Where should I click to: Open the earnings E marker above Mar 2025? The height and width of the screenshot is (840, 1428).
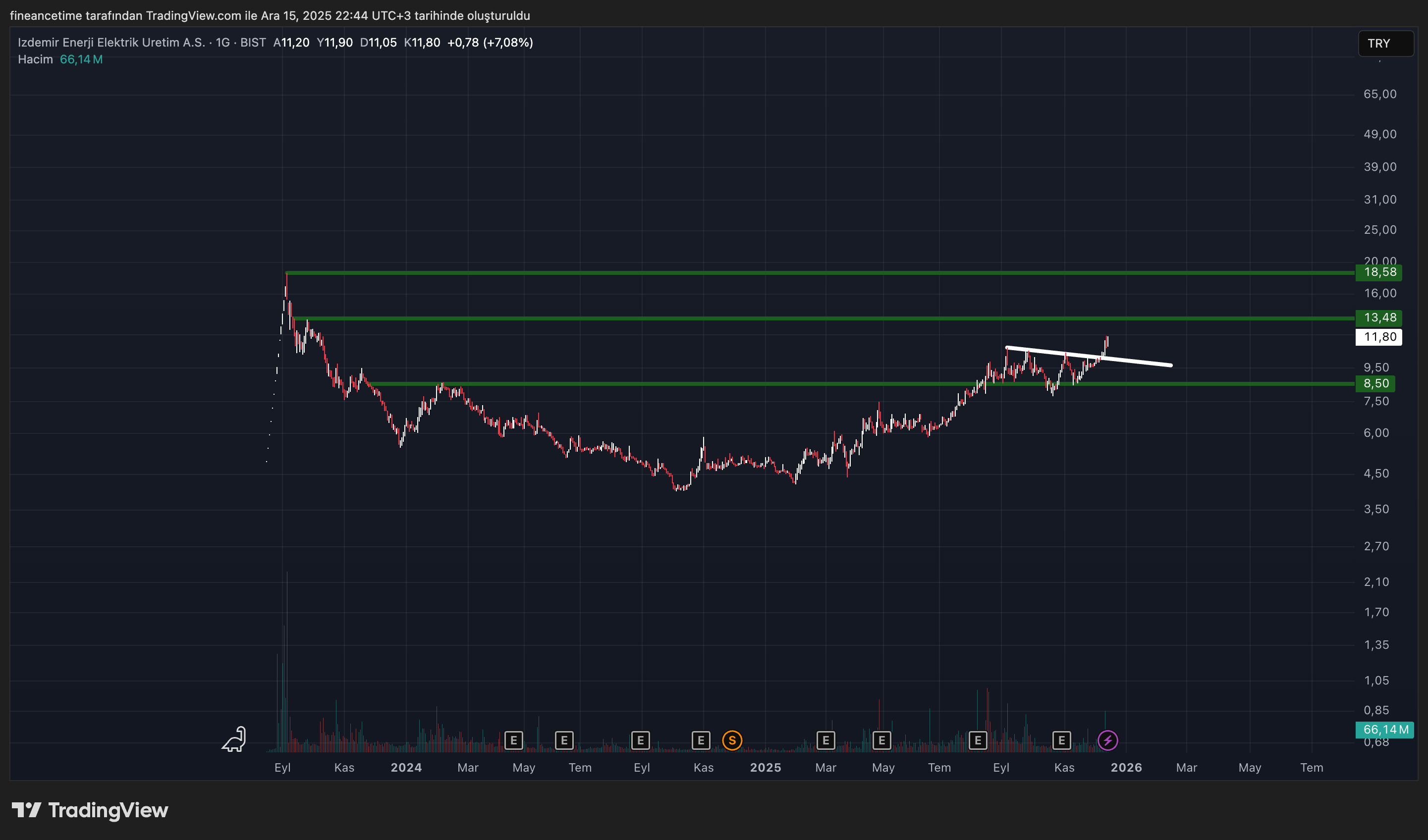(x=825, y=740)
